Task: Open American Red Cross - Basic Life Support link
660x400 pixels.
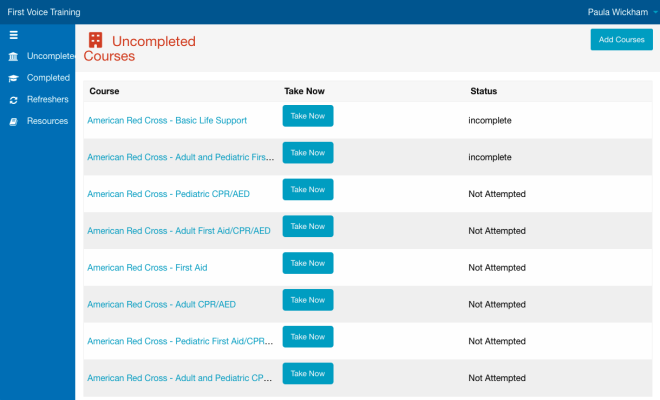Action: [x=167, y=120]
